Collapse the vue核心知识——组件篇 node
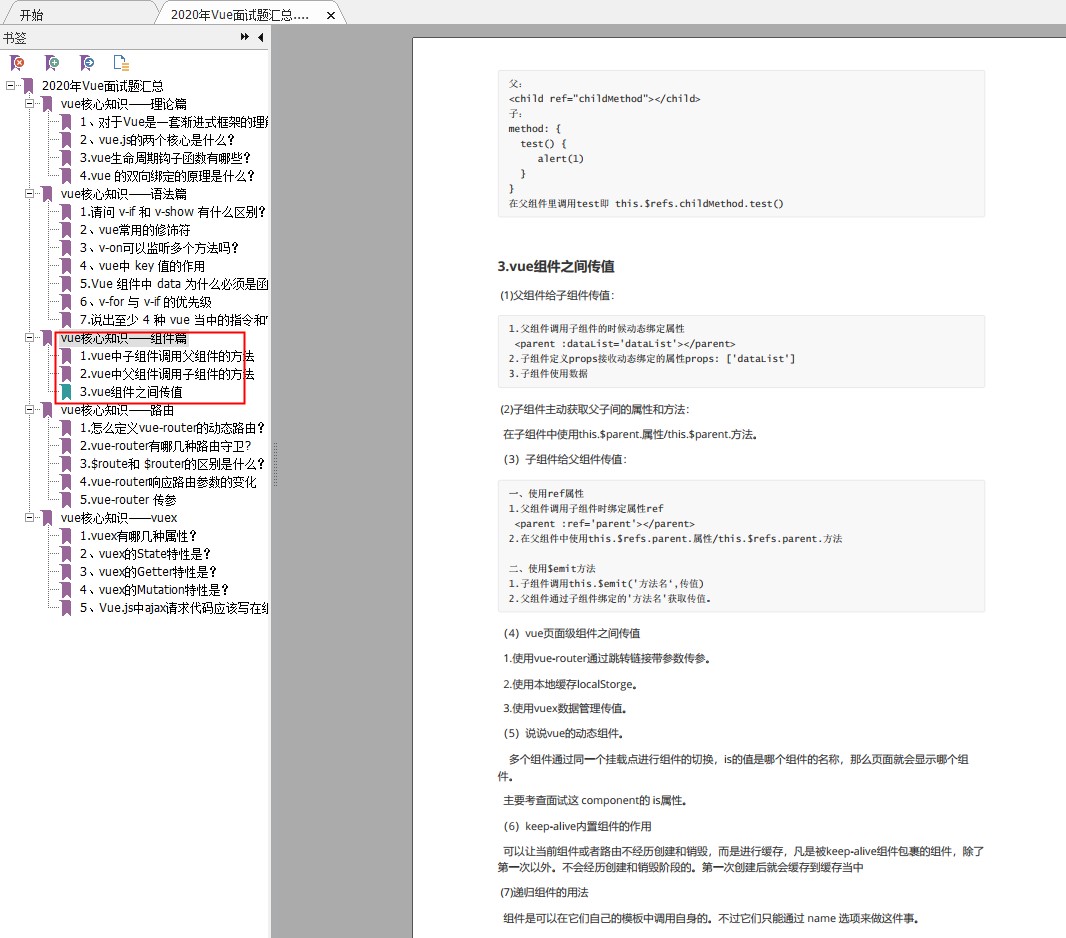 click(x=29, y=338)
